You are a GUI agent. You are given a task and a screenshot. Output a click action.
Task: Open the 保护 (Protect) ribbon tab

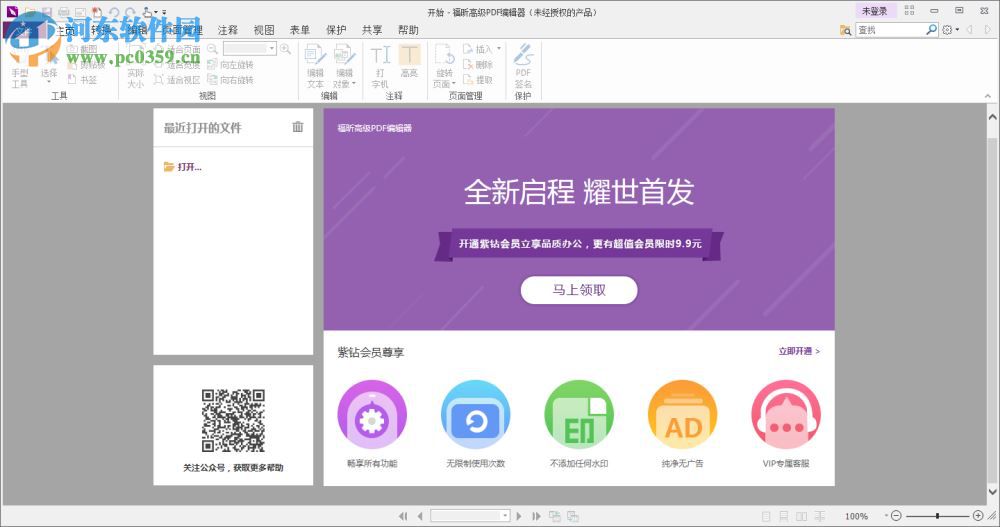click(x=336, y=30)
